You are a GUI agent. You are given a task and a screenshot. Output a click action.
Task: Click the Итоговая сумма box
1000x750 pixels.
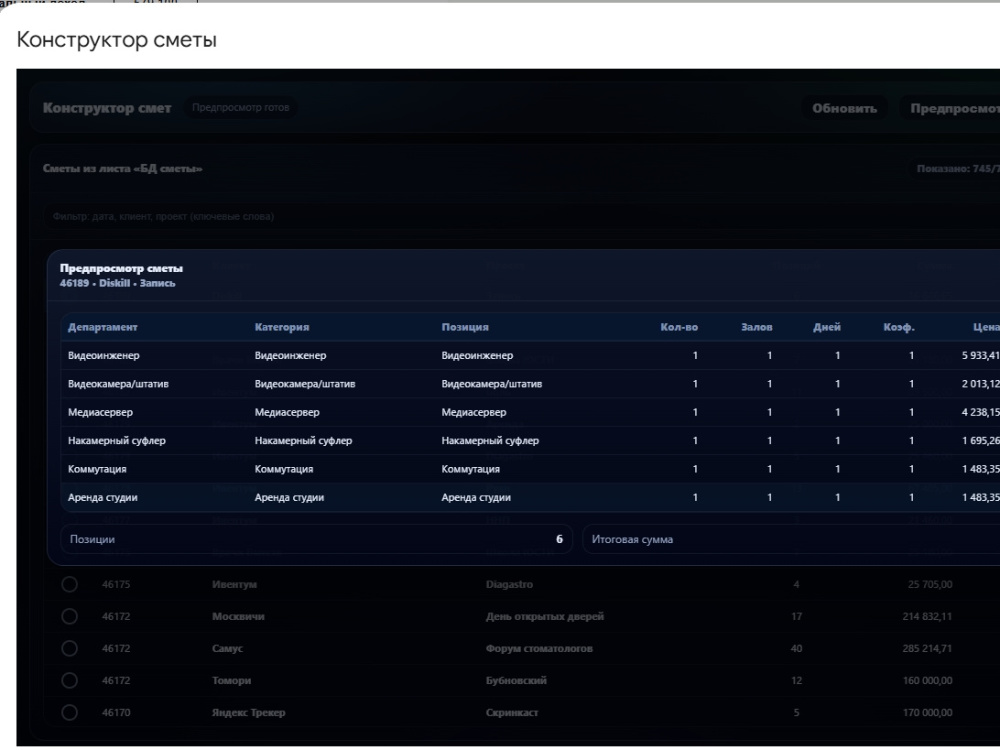(x=791, y=539)
